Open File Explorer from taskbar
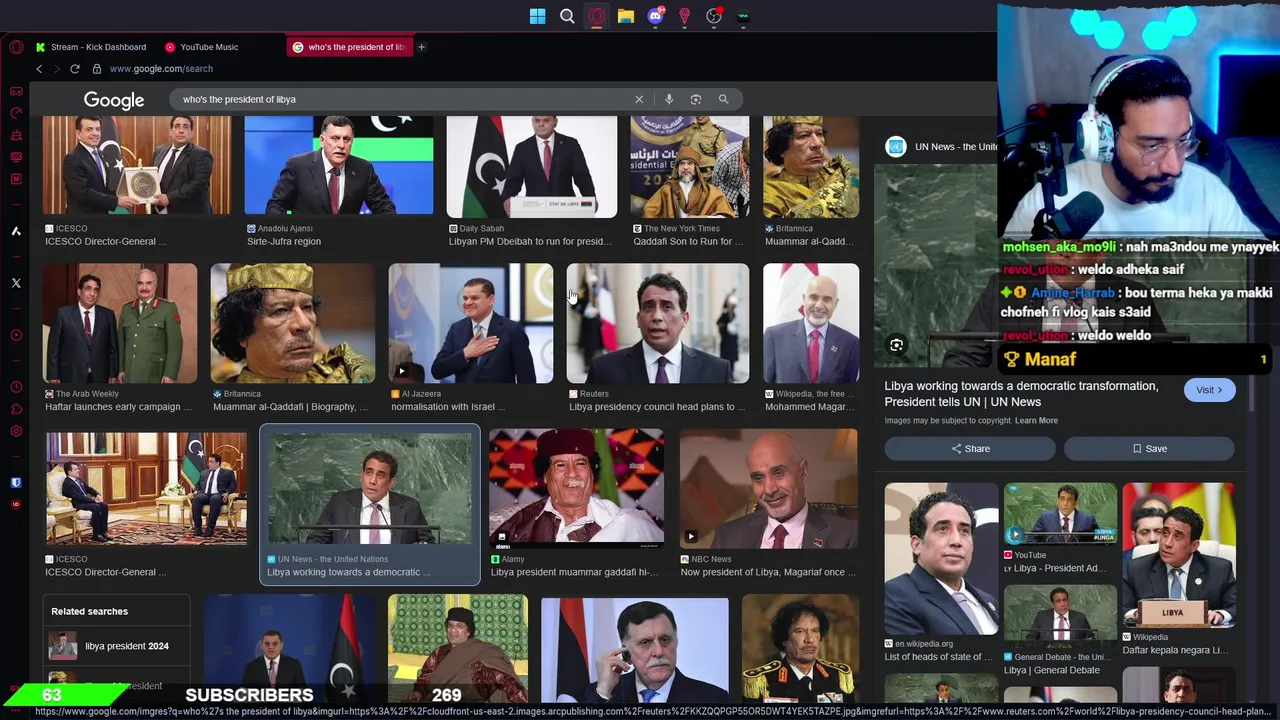Screen dimensions: 1280x720 (626, 16)
